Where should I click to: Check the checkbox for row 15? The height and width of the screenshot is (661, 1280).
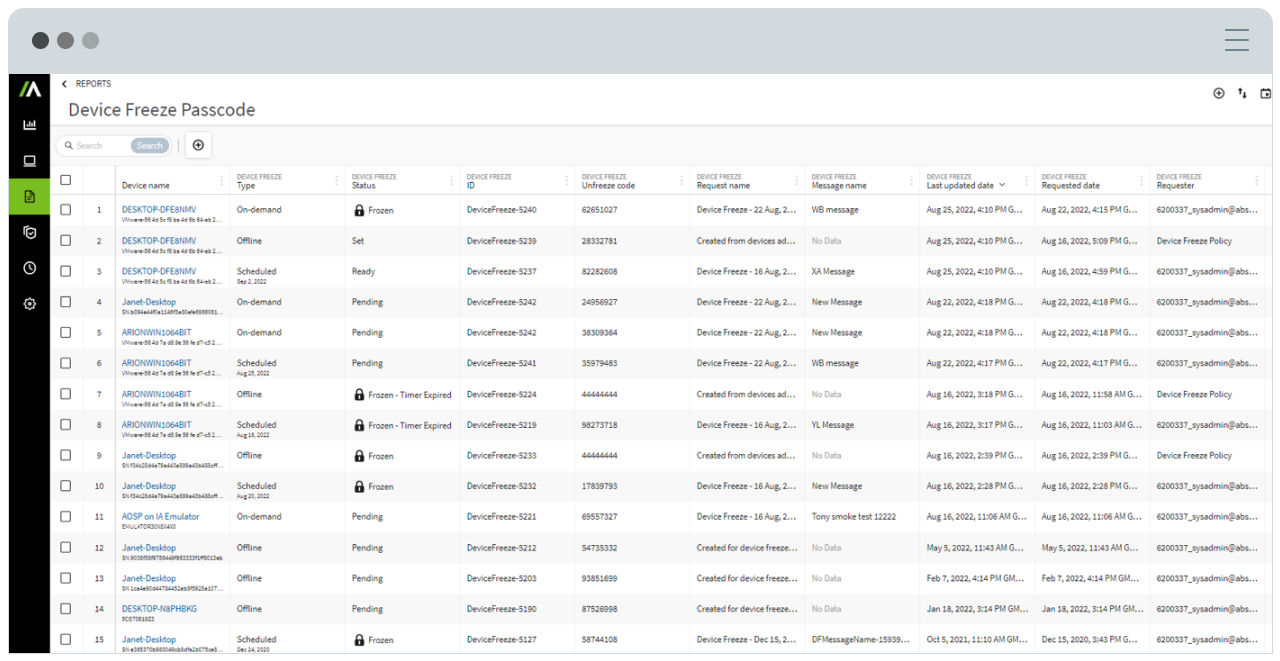tap(66, 640)
